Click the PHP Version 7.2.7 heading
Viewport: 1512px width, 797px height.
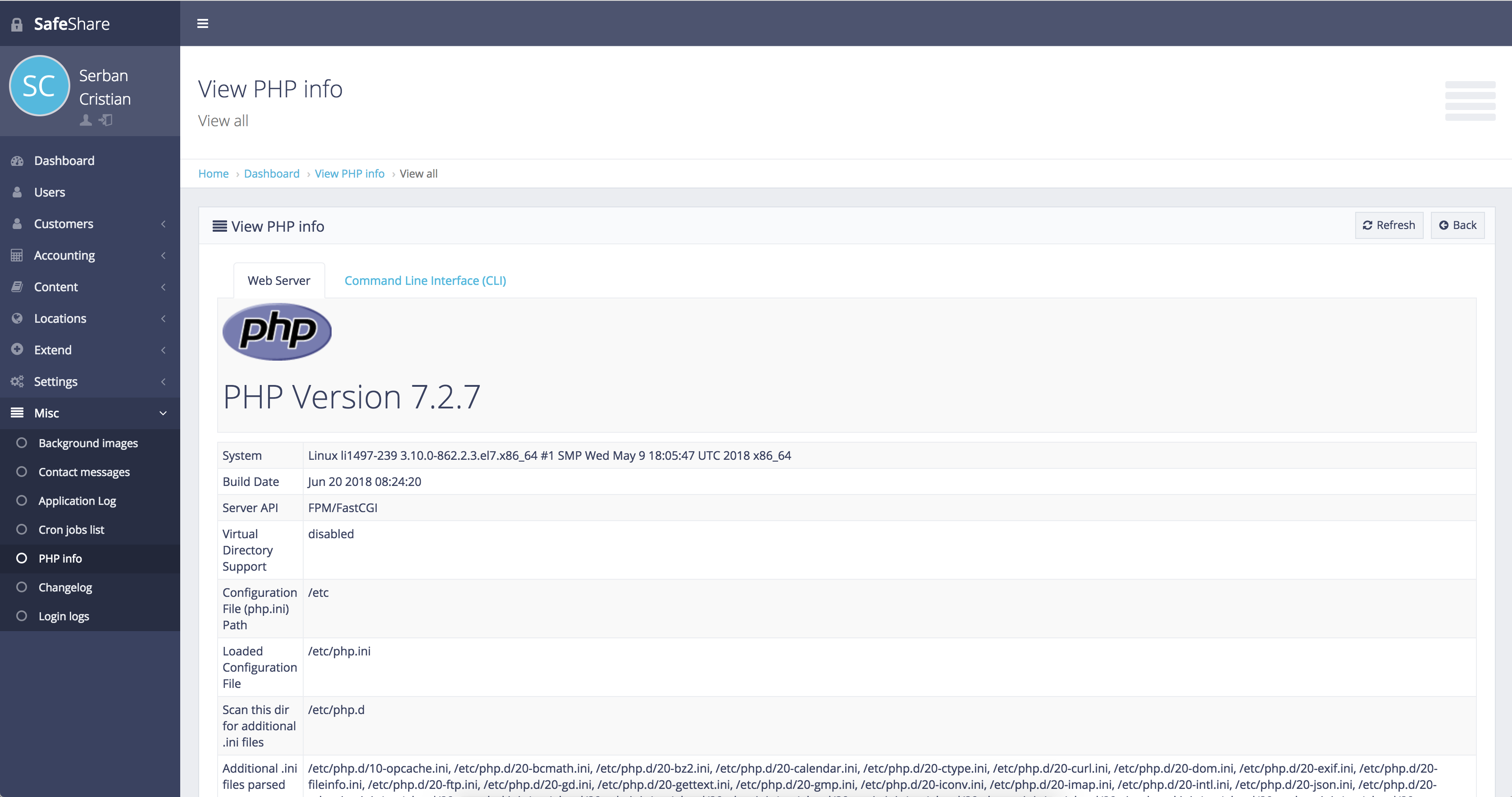(351, 397)
